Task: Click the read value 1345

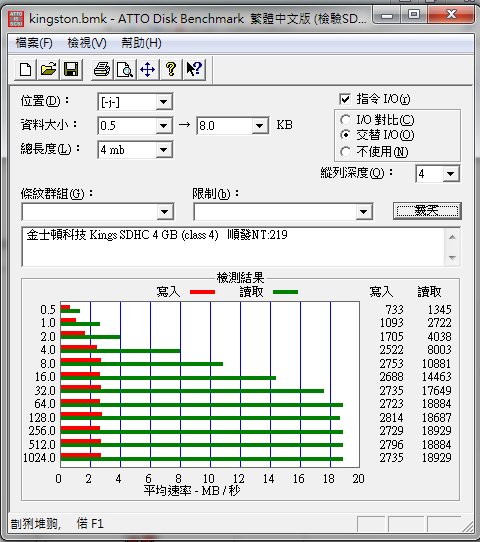Action: coord(440,309)
